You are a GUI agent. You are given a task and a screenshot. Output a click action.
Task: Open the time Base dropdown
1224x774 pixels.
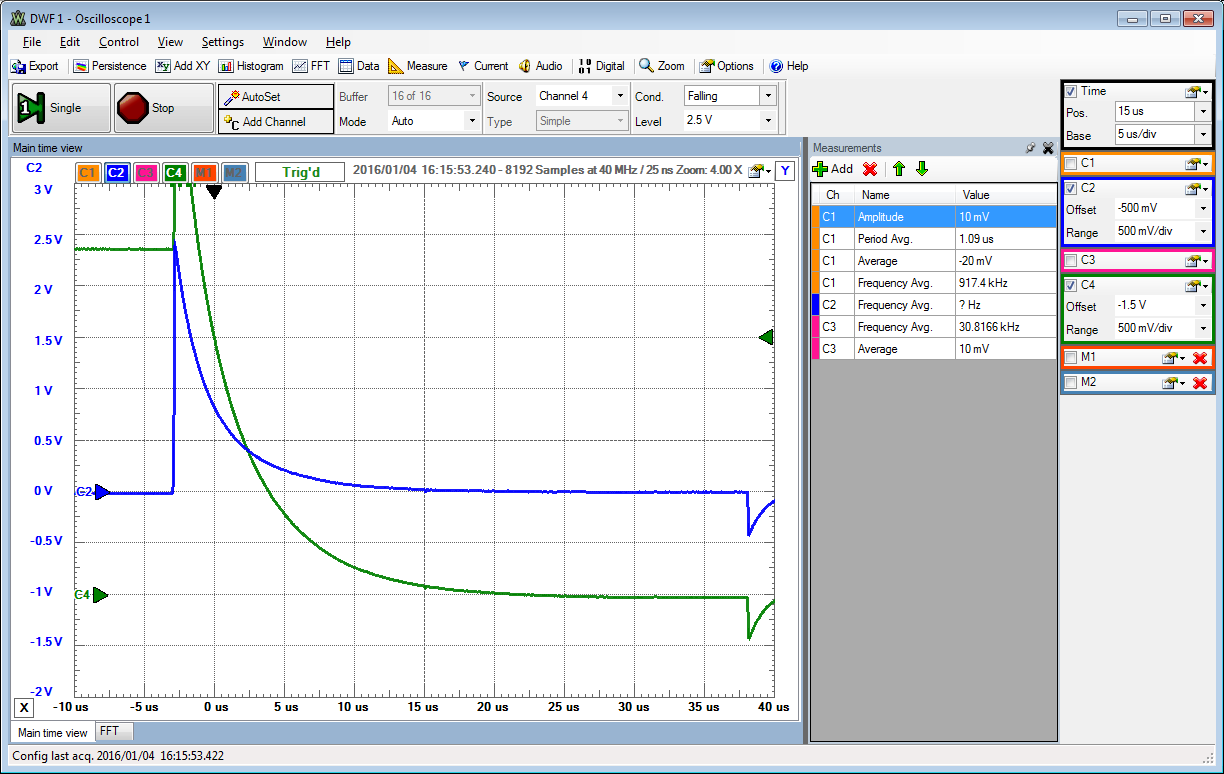point(1204,134)
